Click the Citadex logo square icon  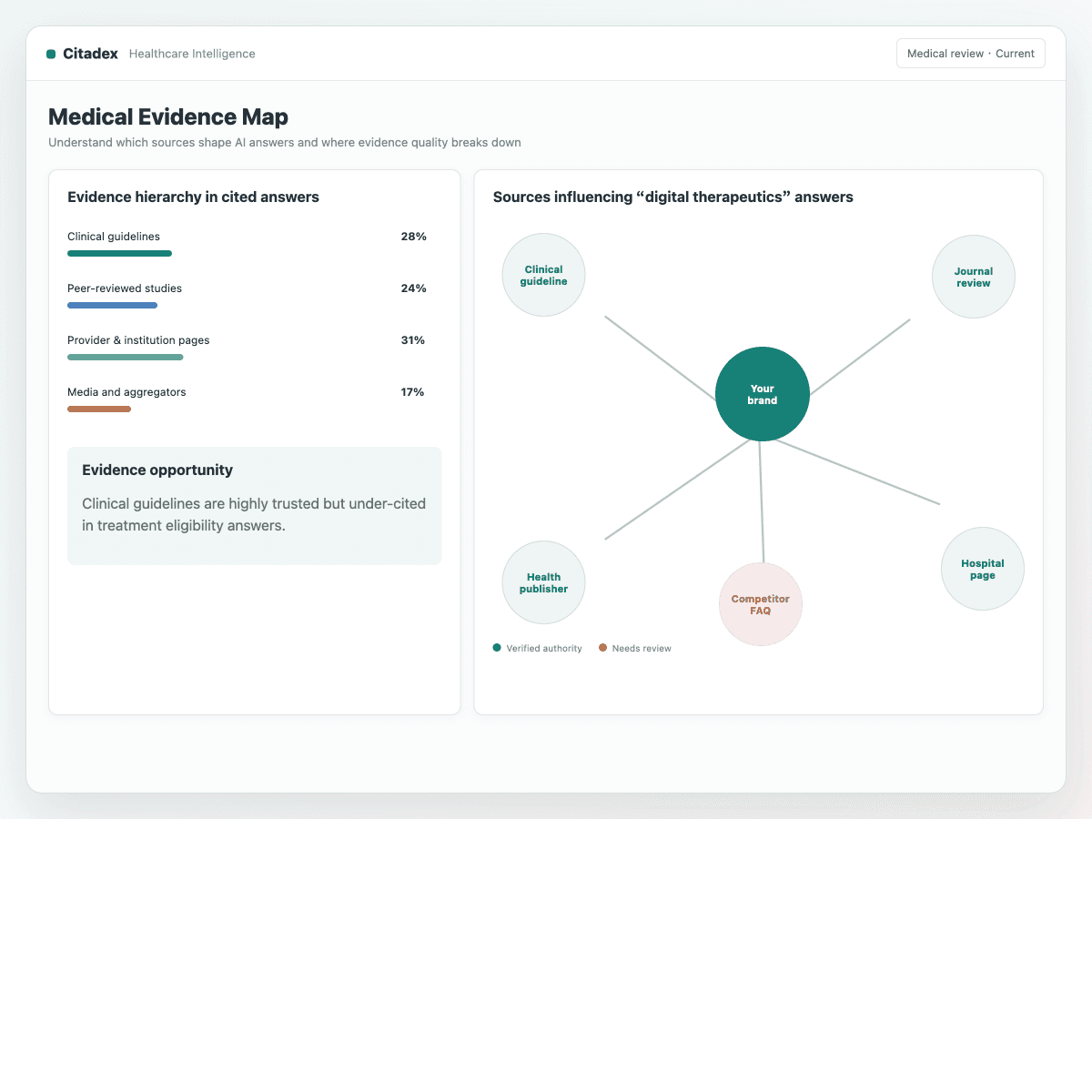tap(51, 55)
